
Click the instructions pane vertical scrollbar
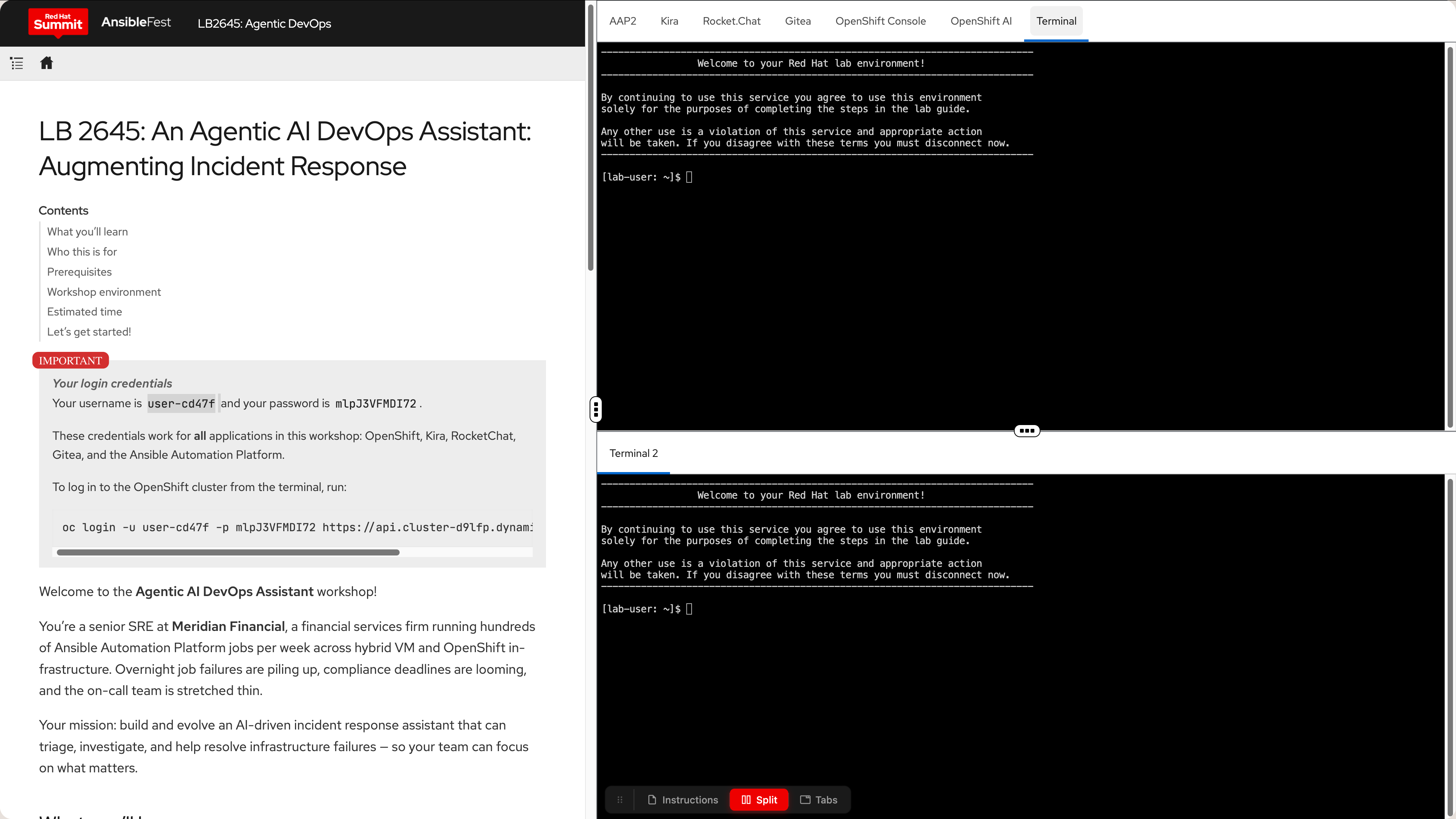[x=591, y=137]
